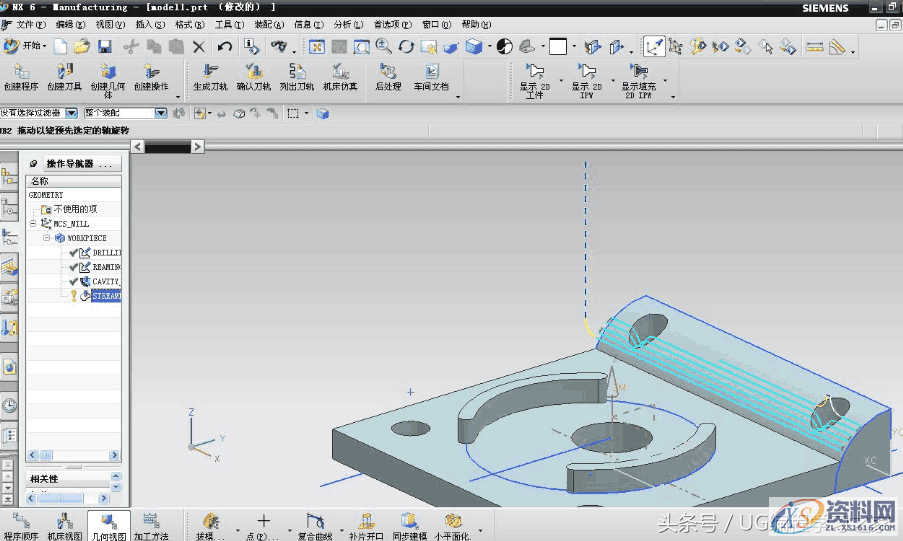Collapse the WORKPIECE tree node

click(x=47, y=239)
